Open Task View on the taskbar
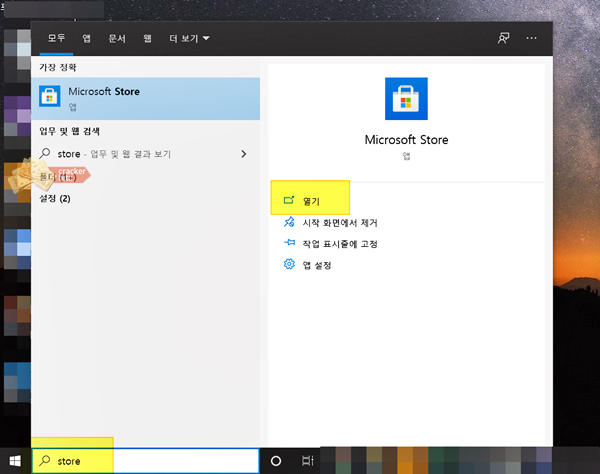 (307, 461)
